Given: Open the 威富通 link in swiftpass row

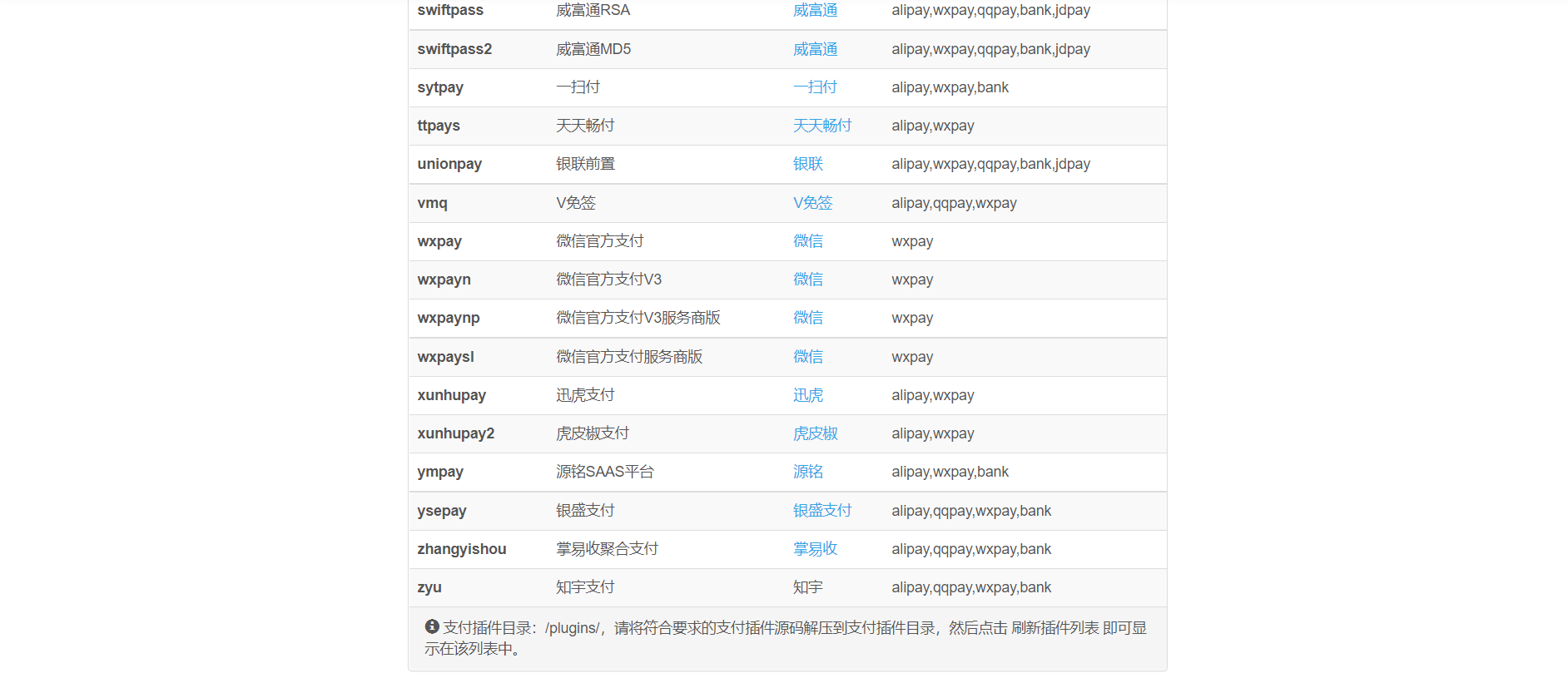Looking at the screenshot, I should (x=815, y=11).
